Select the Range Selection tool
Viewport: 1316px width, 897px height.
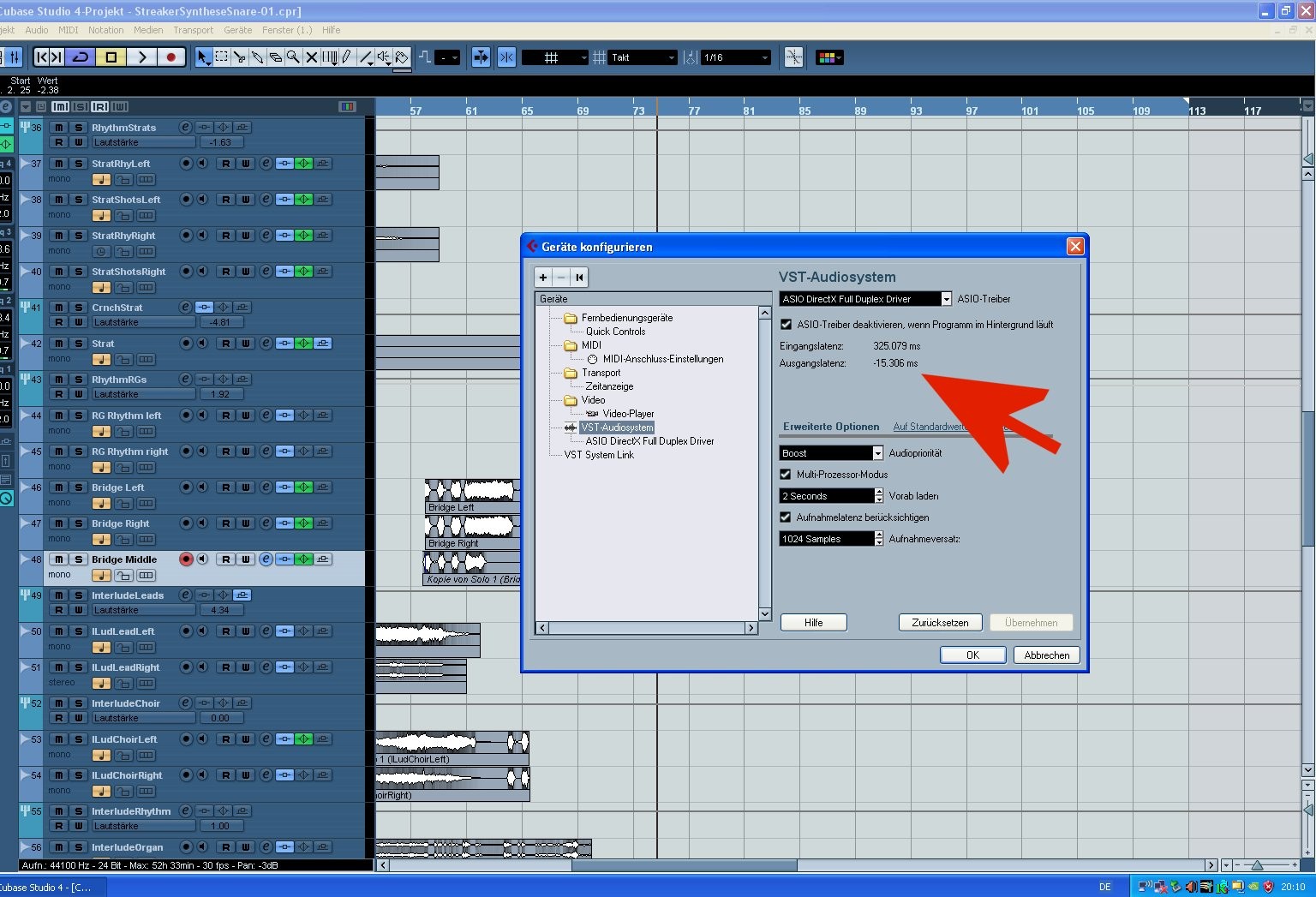[221, 57]
